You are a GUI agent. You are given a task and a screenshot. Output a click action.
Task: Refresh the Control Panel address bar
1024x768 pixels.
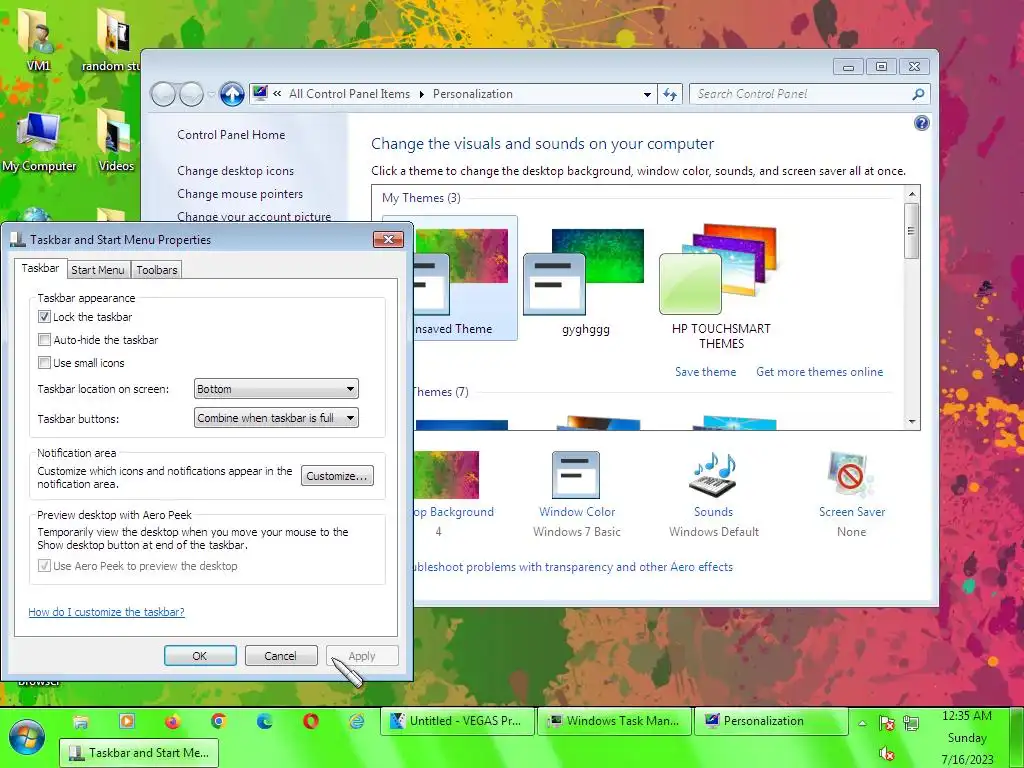[670, 94]
